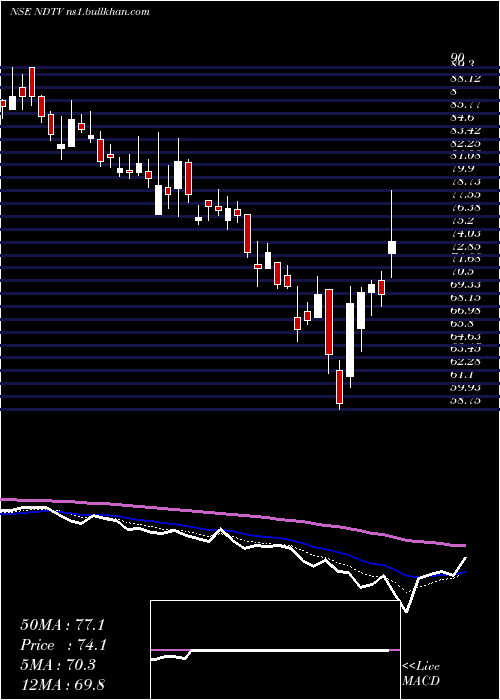Select the "Price : 74.1" reading
Screen dimensions: 500x700
(x=62, y=645)
